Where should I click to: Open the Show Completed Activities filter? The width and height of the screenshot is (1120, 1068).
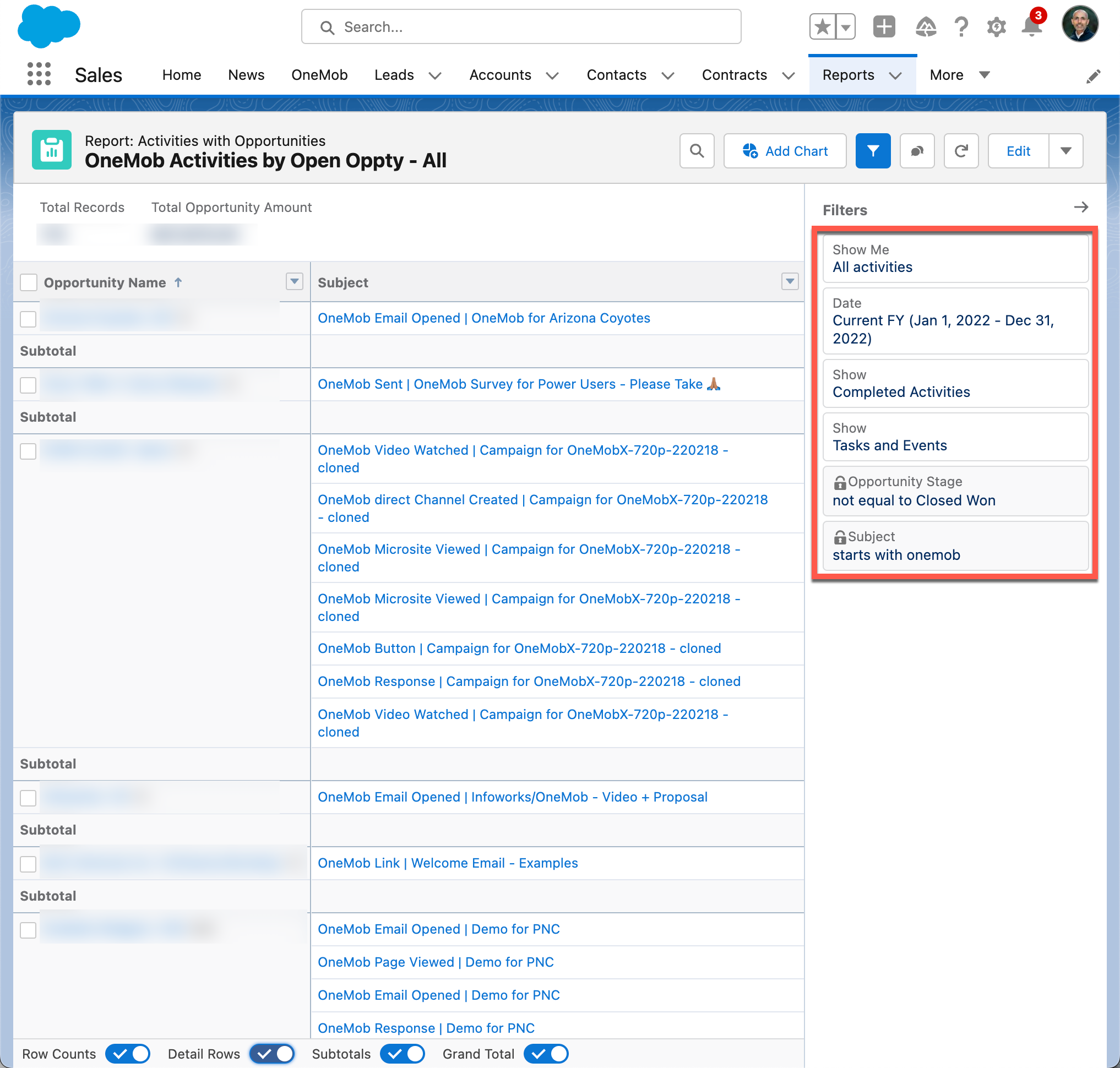955,383
